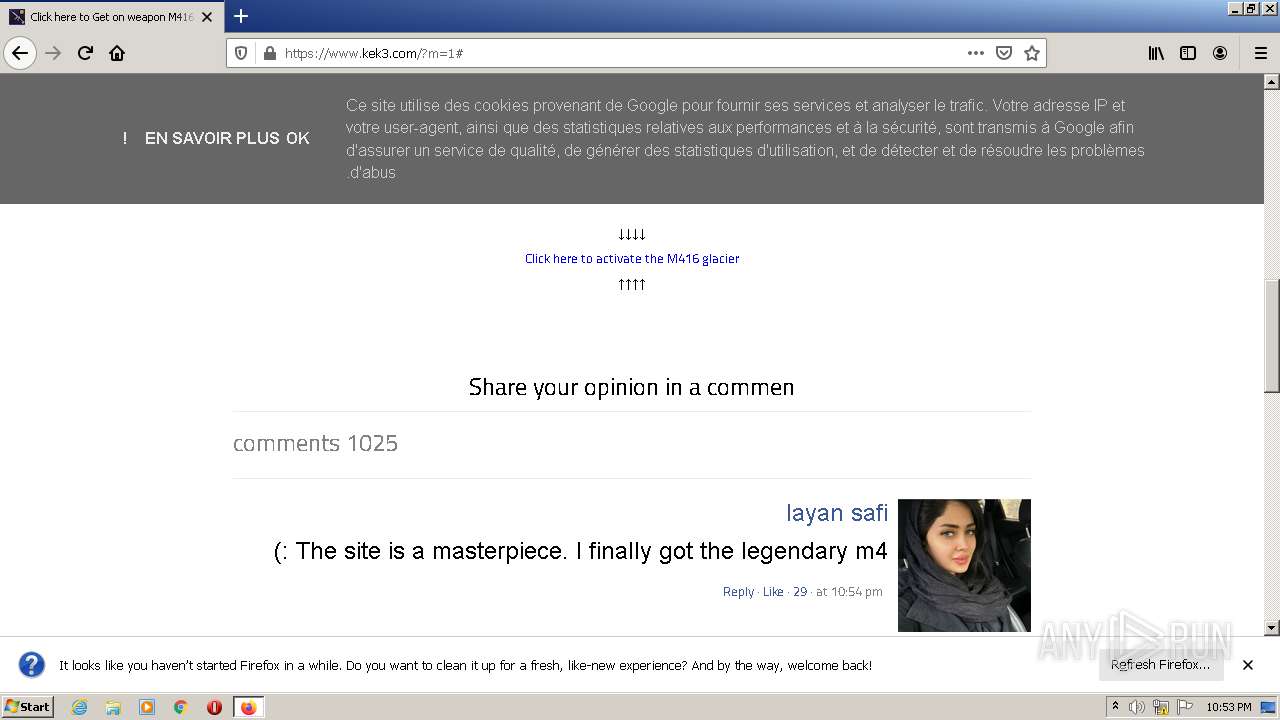Click here to activate M416 glacier
The width and height of the screenshot is (1280, 720).
[x=632, y=258]
